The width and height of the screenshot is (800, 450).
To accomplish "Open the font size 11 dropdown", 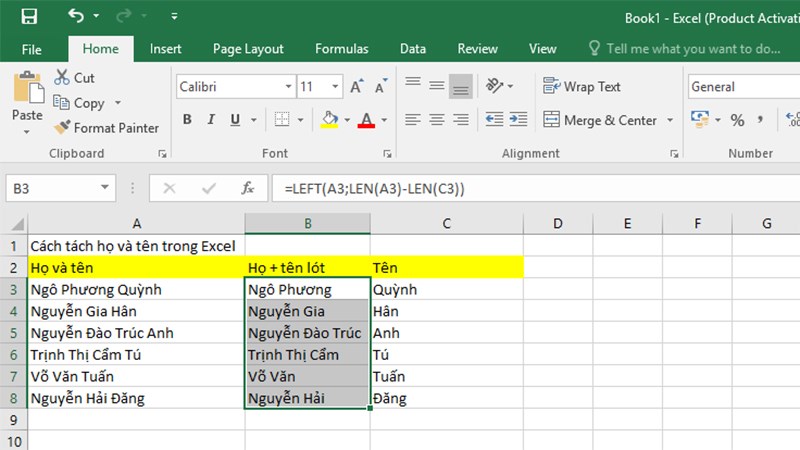I will (x=335, y=87).
